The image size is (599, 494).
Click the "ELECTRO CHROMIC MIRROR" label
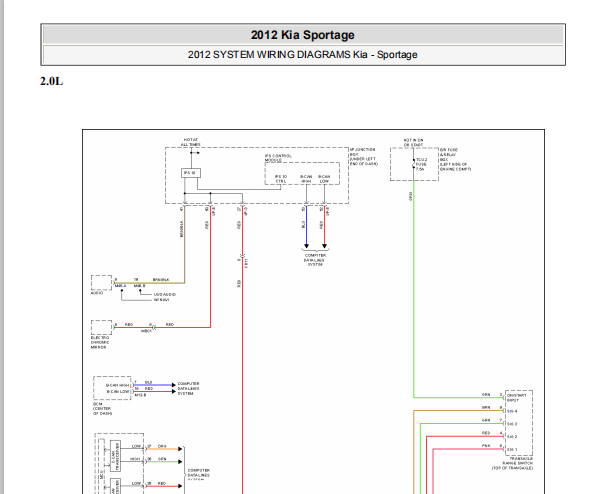(x=100, y=342)
